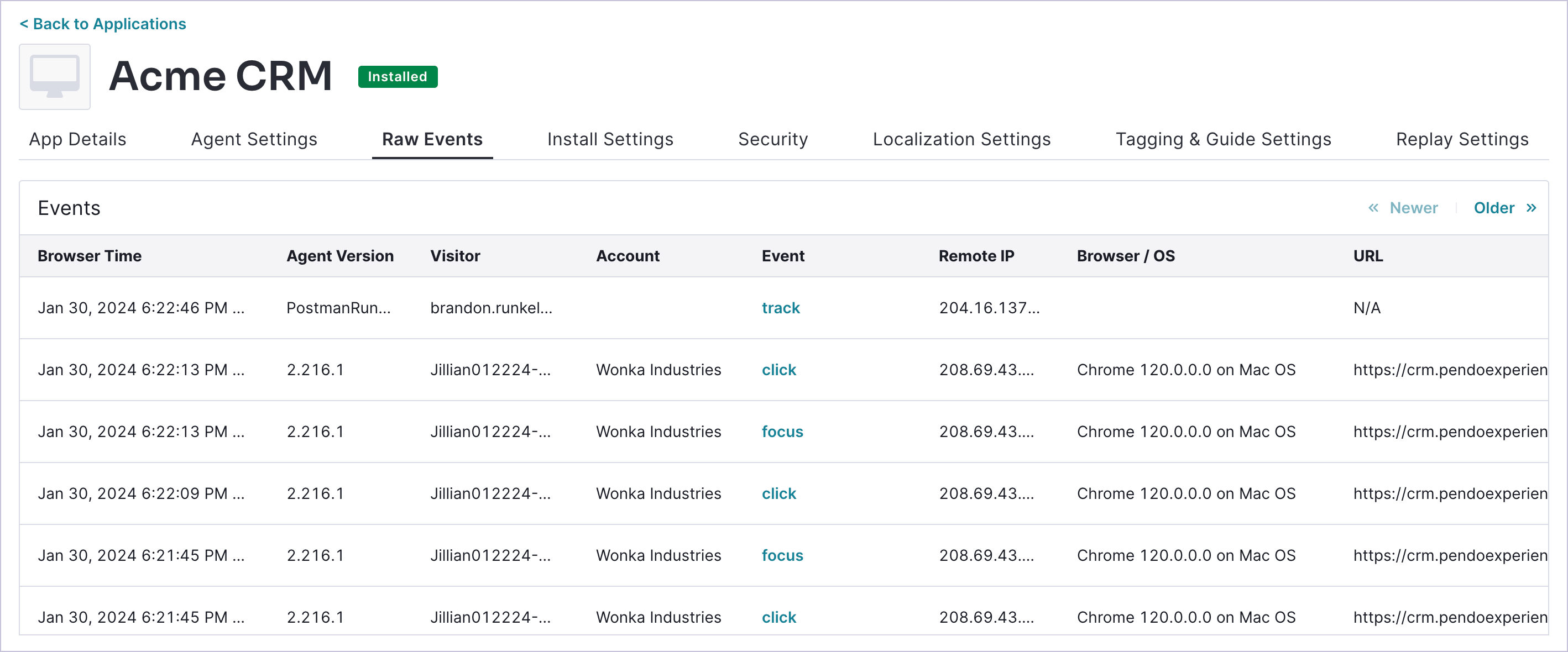This screenshot has height=652, width=1568.
Task: Open the click event at 6:22:09 PM
Action: coord(778,493)
